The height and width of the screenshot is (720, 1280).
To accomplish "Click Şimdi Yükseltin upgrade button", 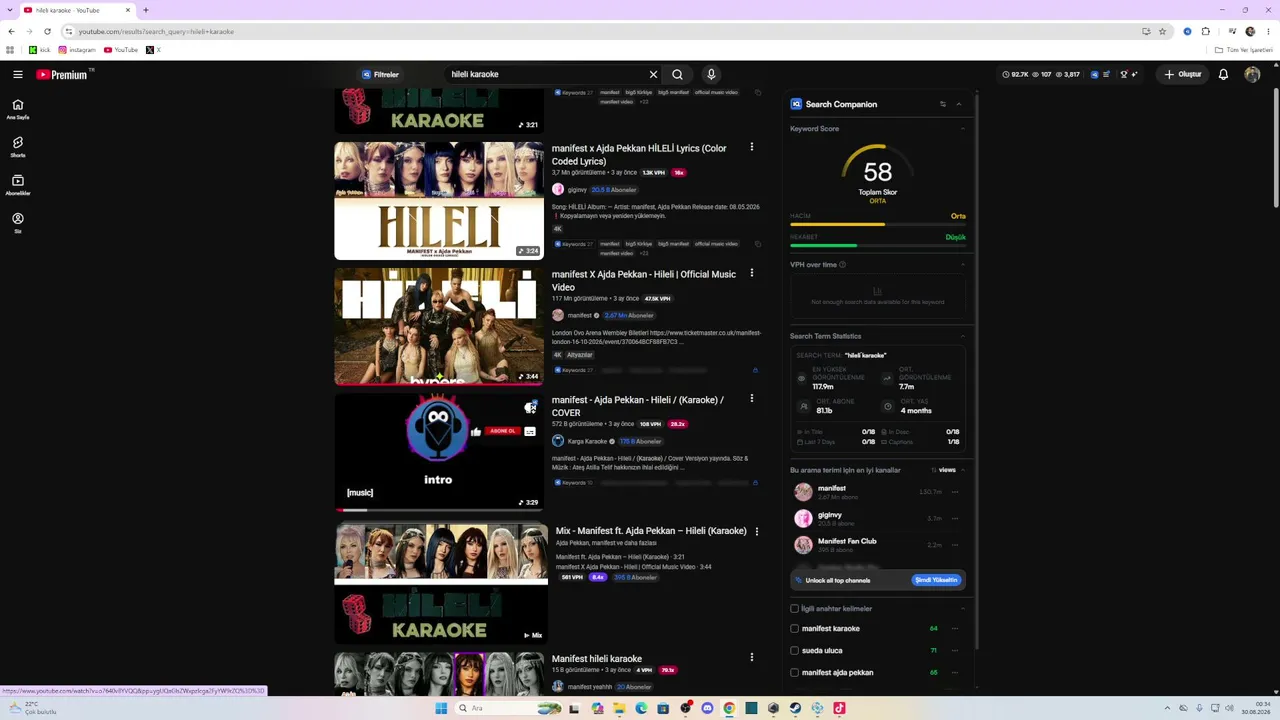I will coord(936,580).
